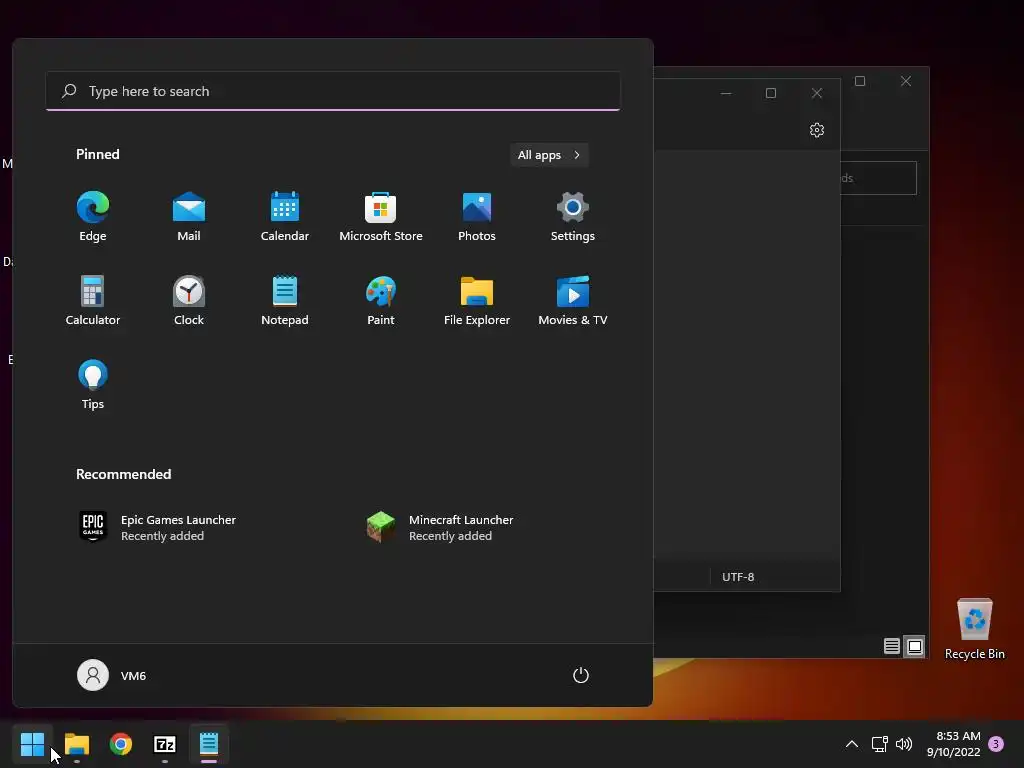Open notification center with 3 badge
Screen dimensions: 1024x768
point(996,744)
